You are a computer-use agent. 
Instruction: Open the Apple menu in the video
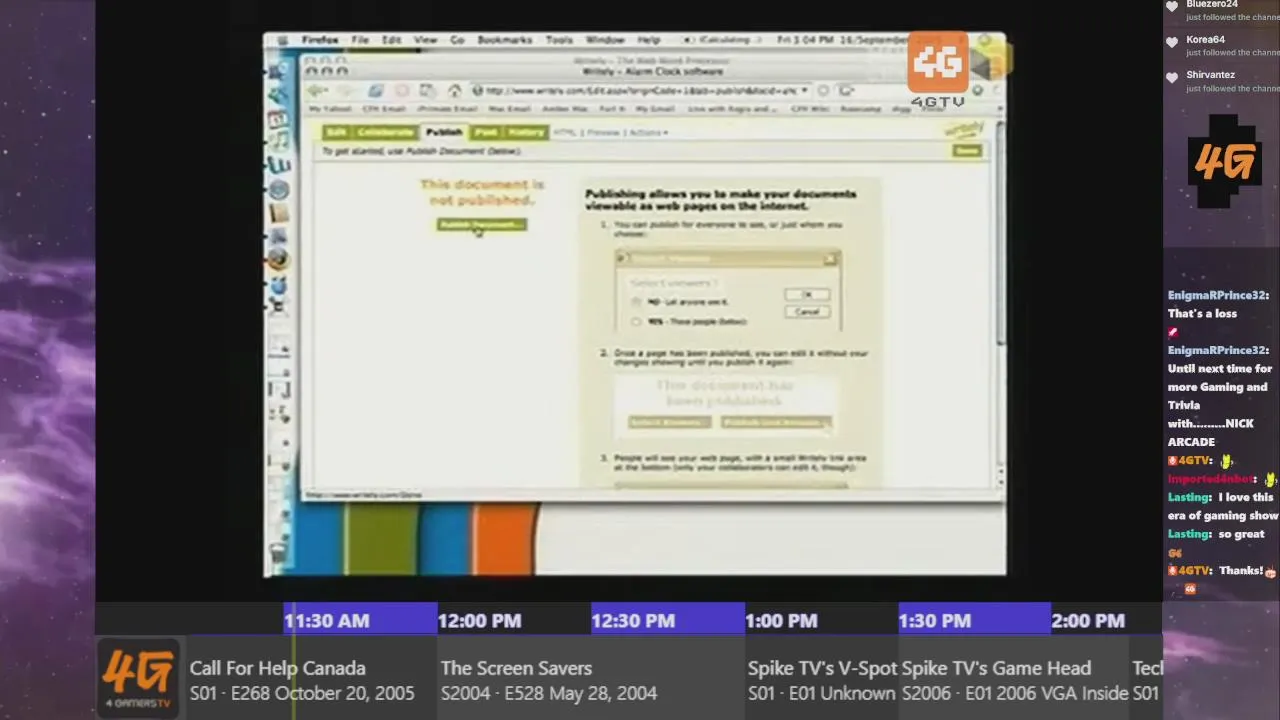[283, 40]
